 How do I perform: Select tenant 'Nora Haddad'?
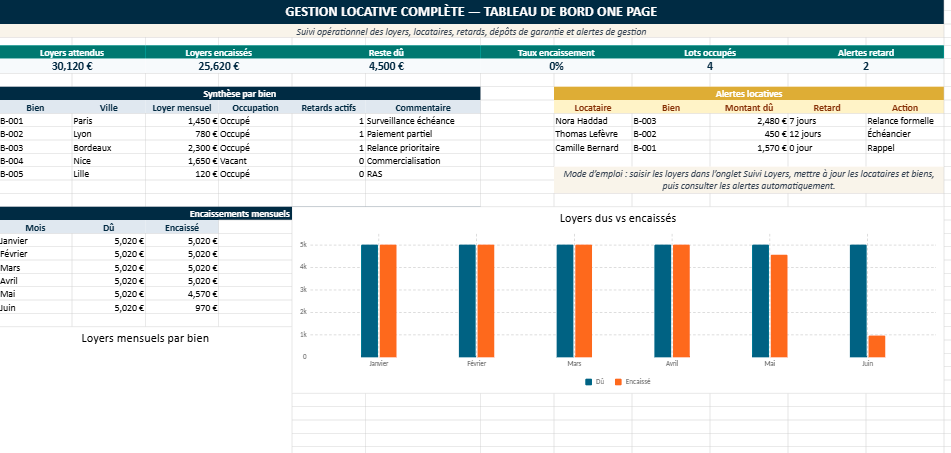coord(593,121)
